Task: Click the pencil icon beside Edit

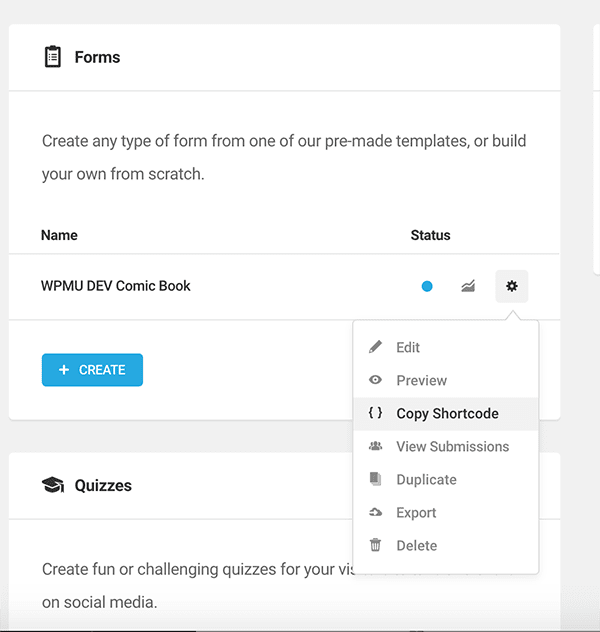Action: (376, 347)
